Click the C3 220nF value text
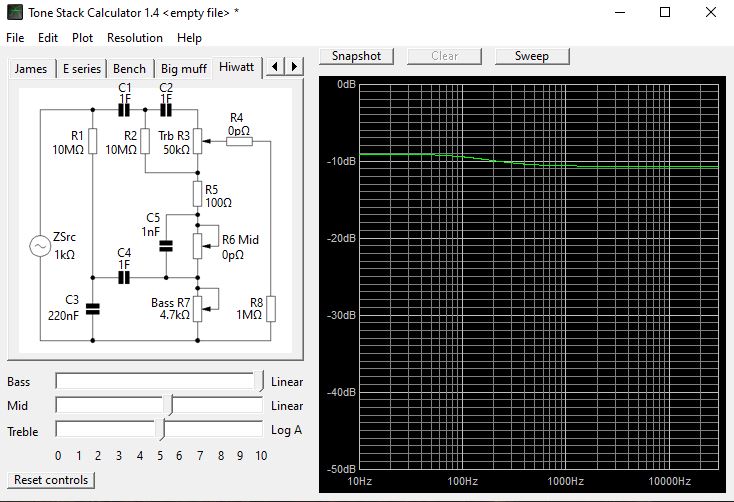 (x=63, y=316)
